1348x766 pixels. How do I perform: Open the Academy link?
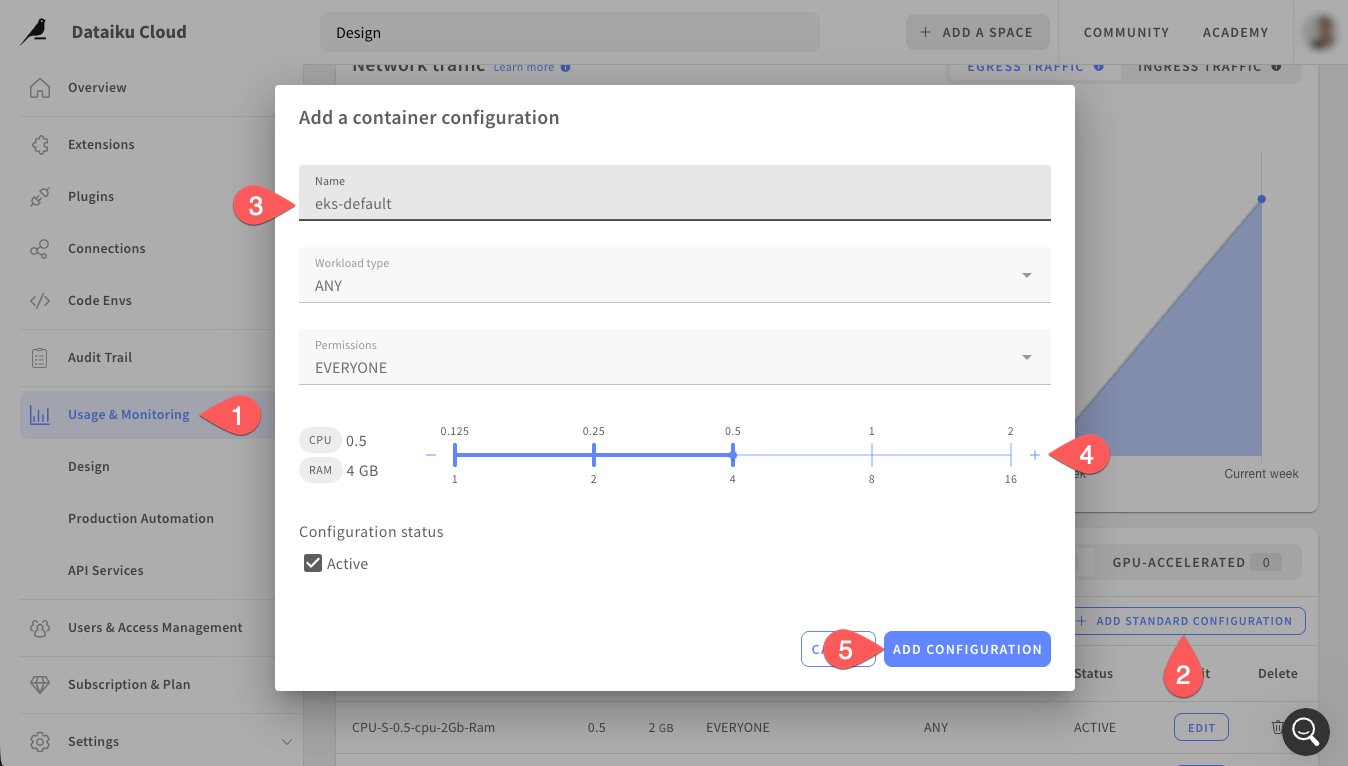tap(1236, 32)
